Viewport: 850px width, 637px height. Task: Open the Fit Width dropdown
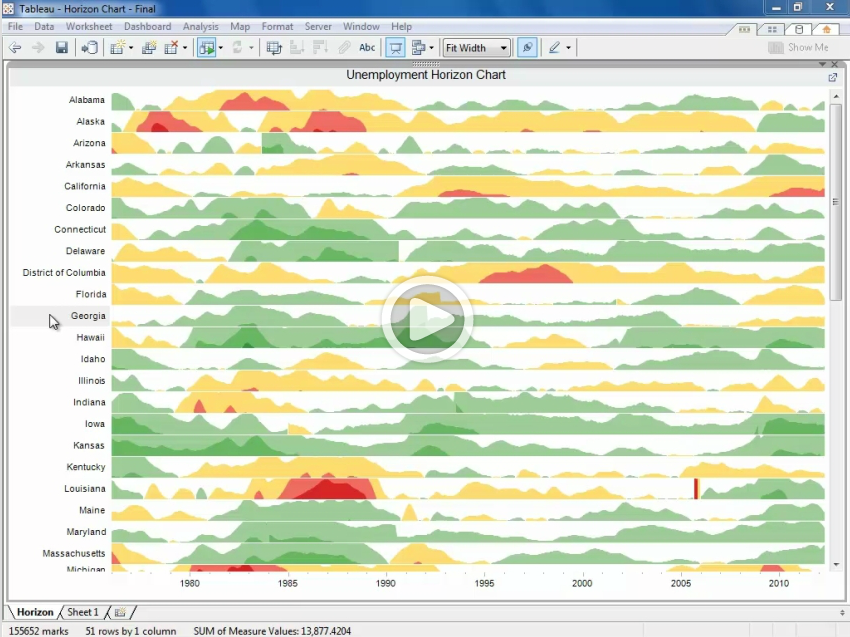(476, 48)
